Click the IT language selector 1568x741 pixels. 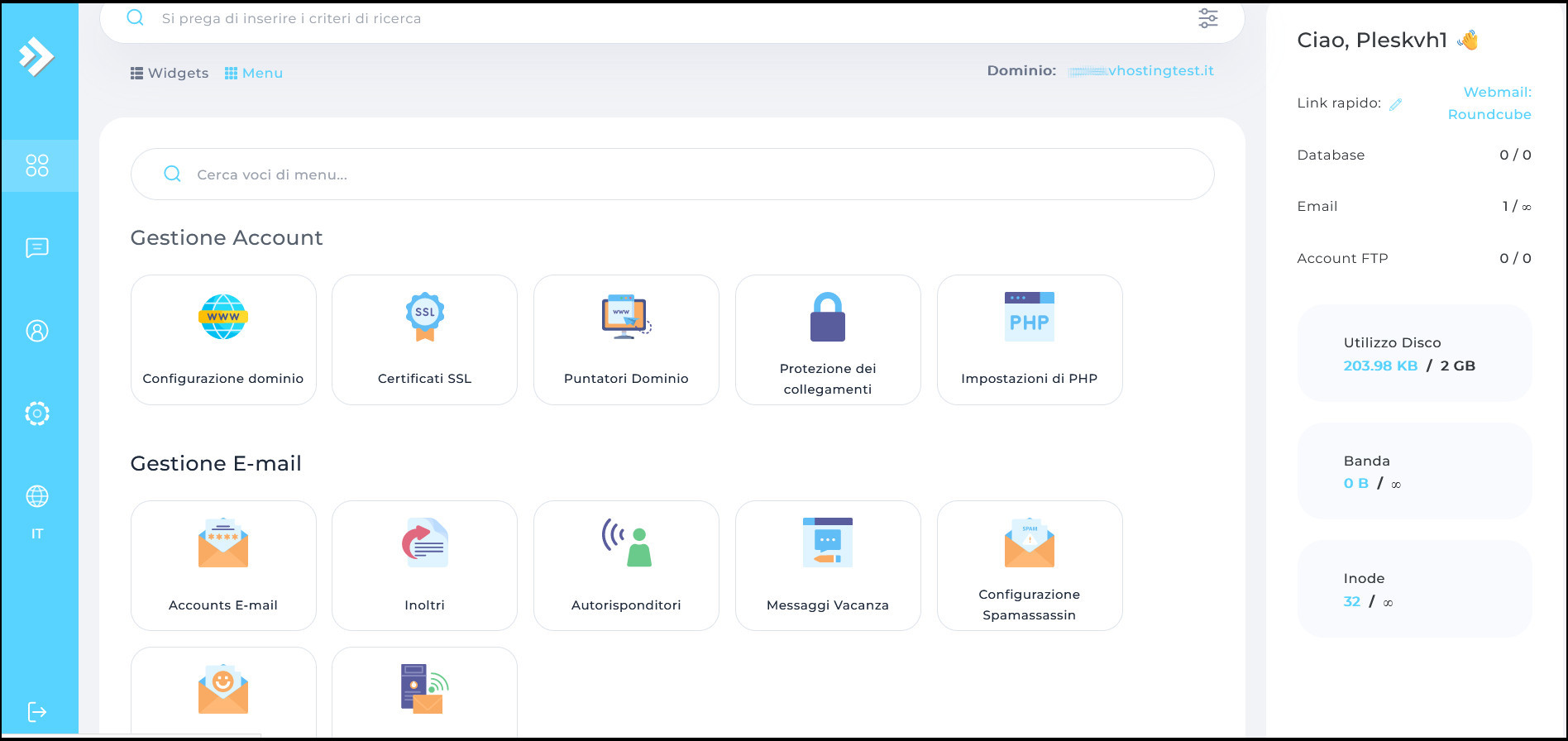pos(37,533)
